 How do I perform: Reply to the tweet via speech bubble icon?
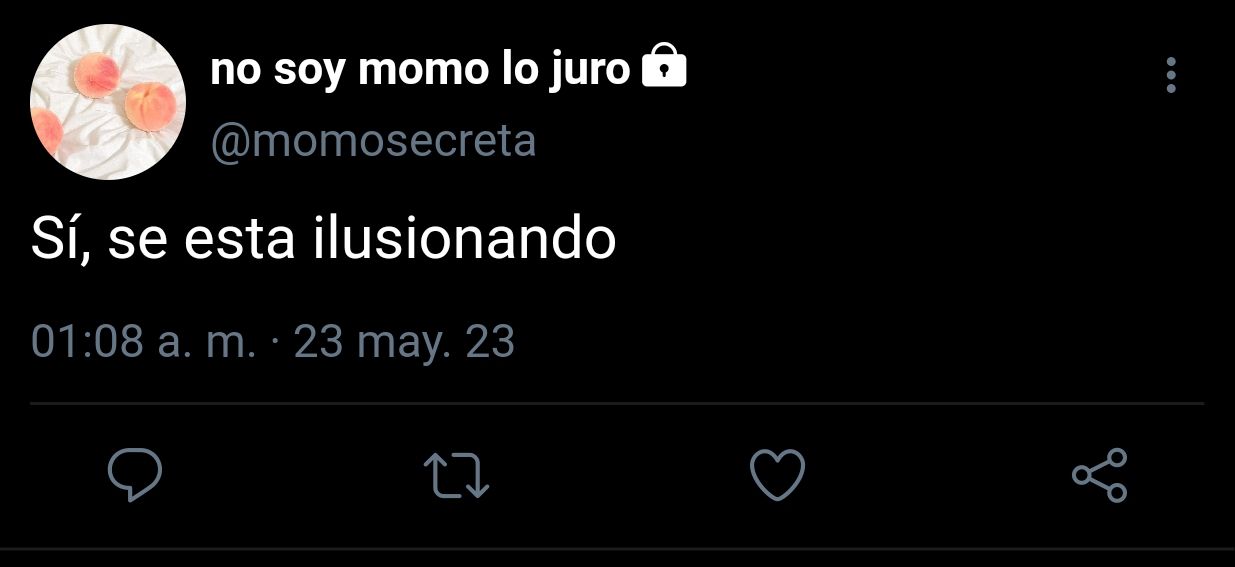[135, 474]
